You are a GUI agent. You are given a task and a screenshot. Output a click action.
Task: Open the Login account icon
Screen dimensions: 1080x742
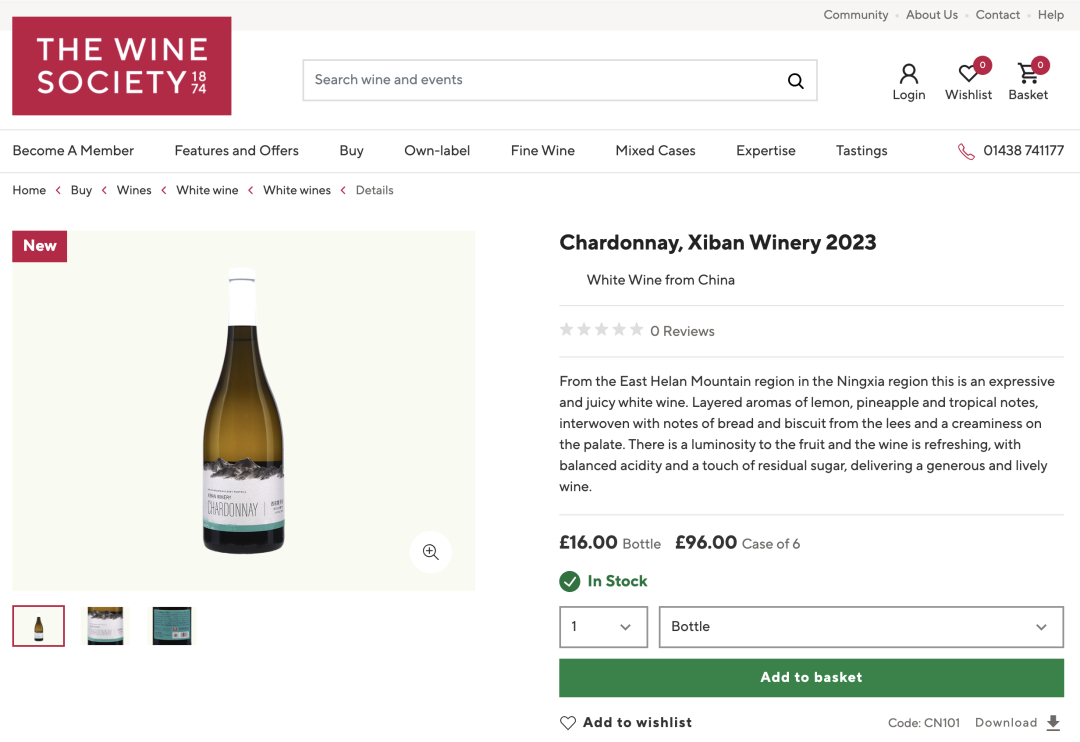click(x=908, y=74)
